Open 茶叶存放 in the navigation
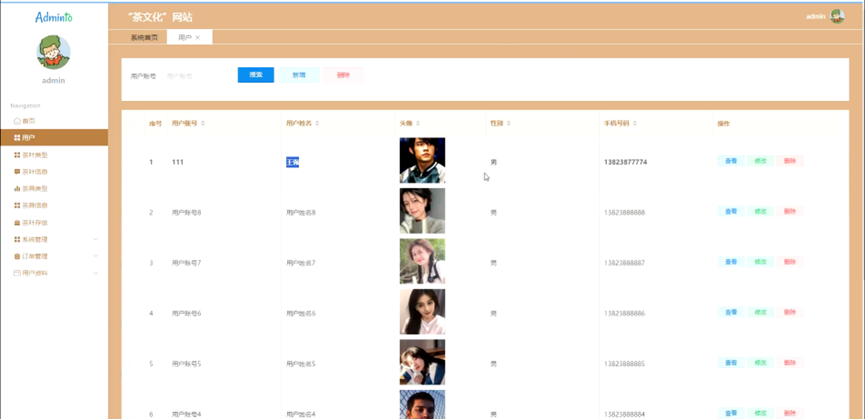Viewport: 865px width, 419px height. pos(54,223)
